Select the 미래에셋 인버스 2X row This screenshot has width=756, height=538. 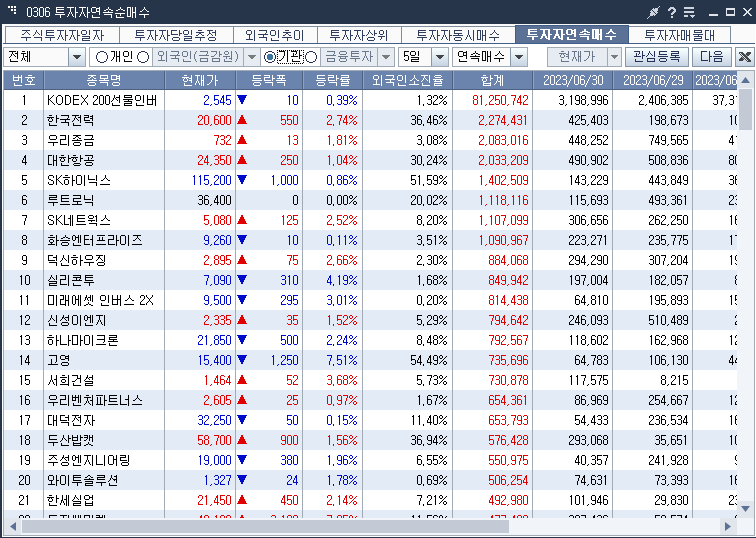click(370, 300)
